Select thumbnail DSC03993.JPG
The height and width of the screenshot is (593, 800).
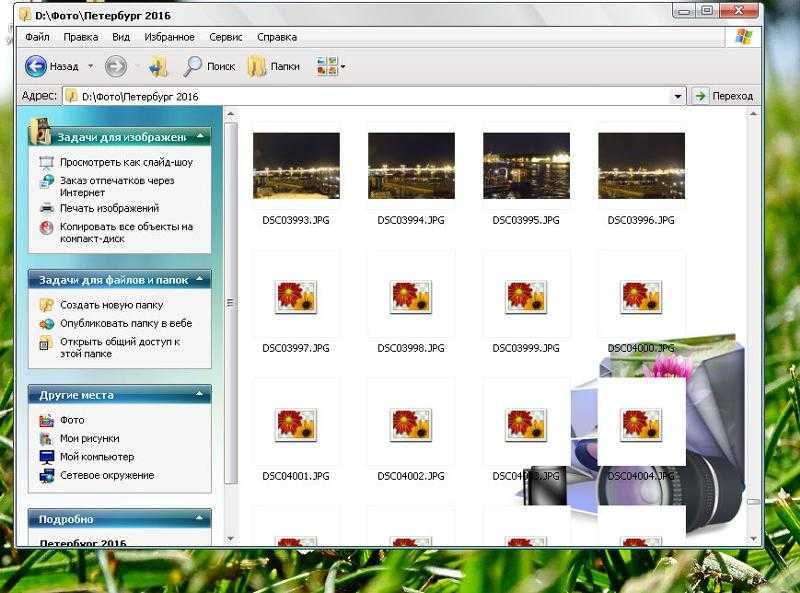coord(296,165)
